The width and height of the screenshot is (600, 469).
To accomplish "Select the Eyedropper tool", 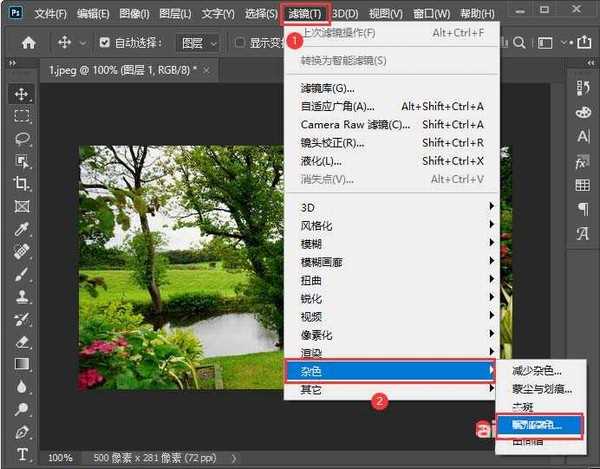I will pos(22,229).
